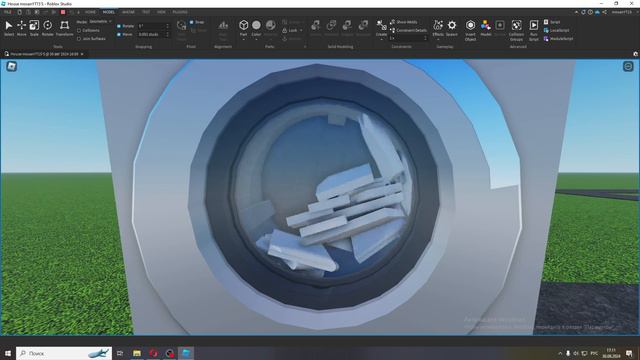Click the share icon in title ribbon

click(604, 12)
